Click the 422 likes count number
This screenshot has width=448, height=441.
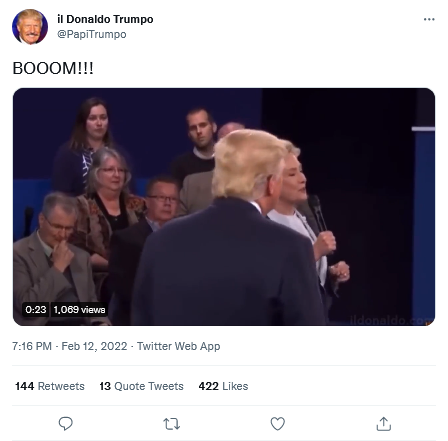tap(208, 386)
